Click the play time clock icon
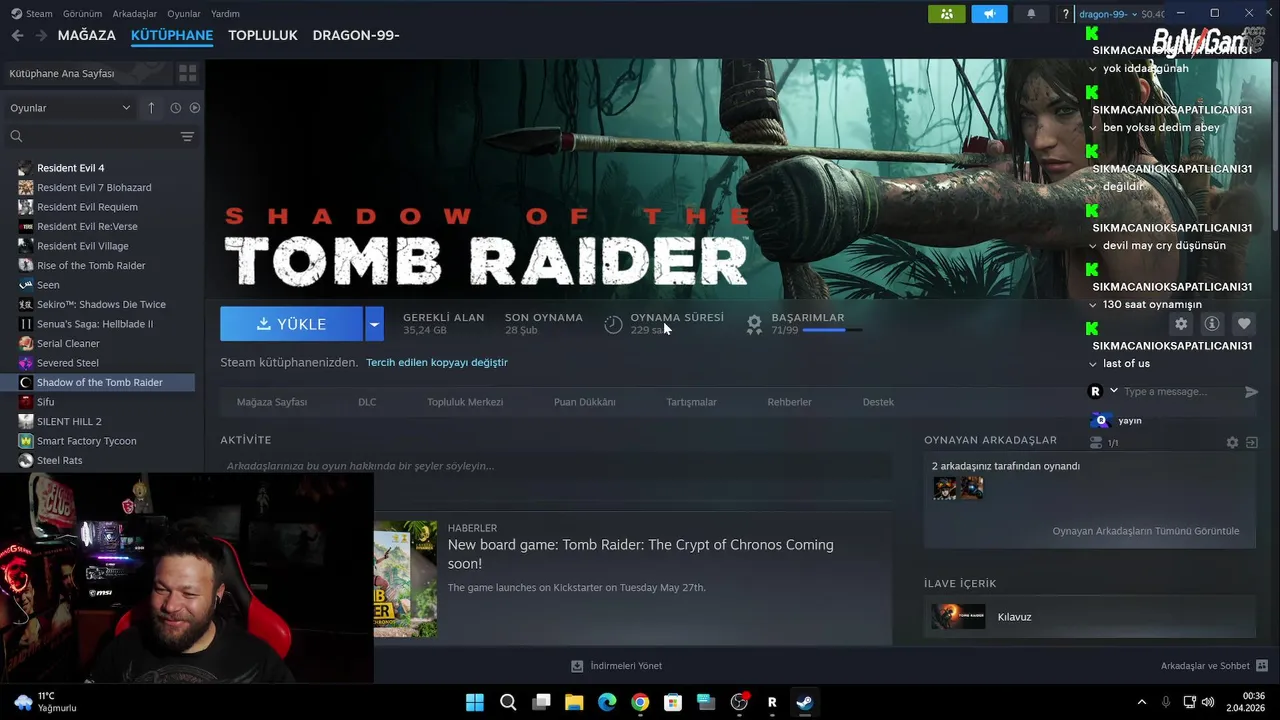This screenshot has height=720, width=1280. coord(613,323)
